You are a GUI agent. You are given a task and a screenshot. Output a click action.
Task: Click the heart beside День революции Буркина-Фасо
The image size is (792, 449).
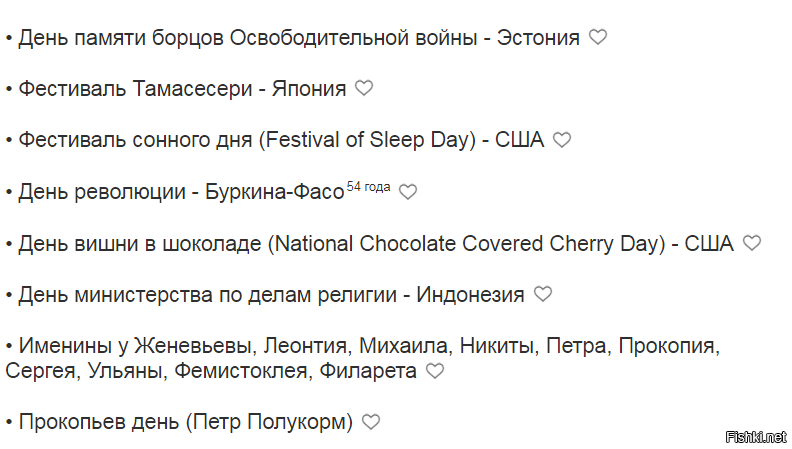tap(408, 192)
